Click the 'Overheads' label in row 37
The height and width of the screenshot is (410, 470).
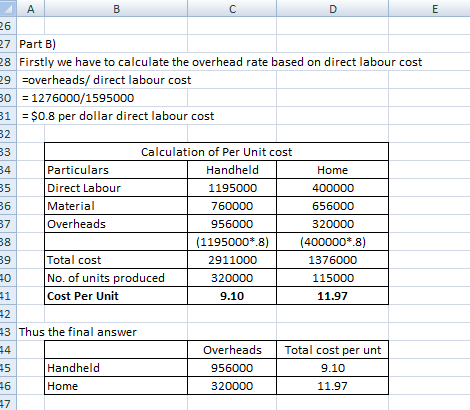click(x=116, y=224)
